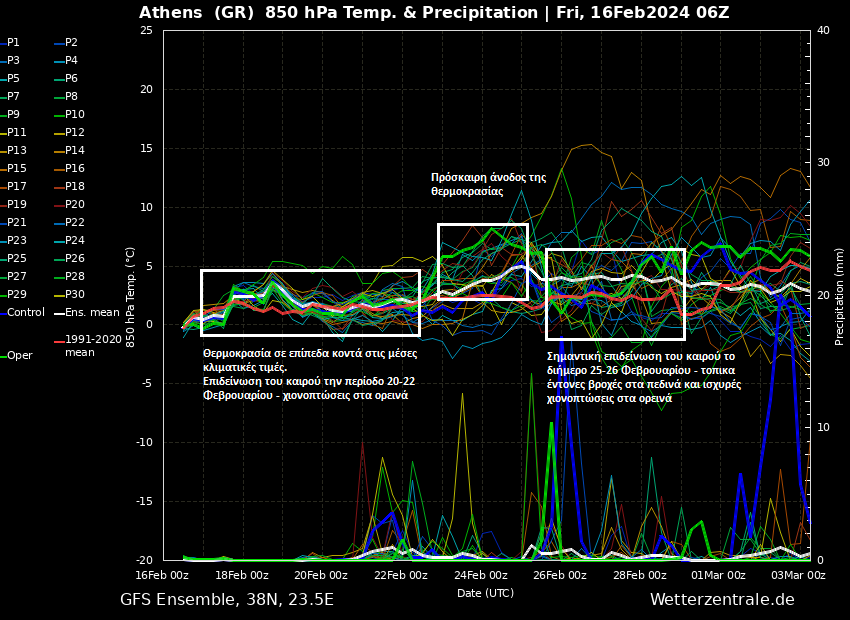Select the P10 legend entry
Screen dimensions: 850x620
point(74,115)
